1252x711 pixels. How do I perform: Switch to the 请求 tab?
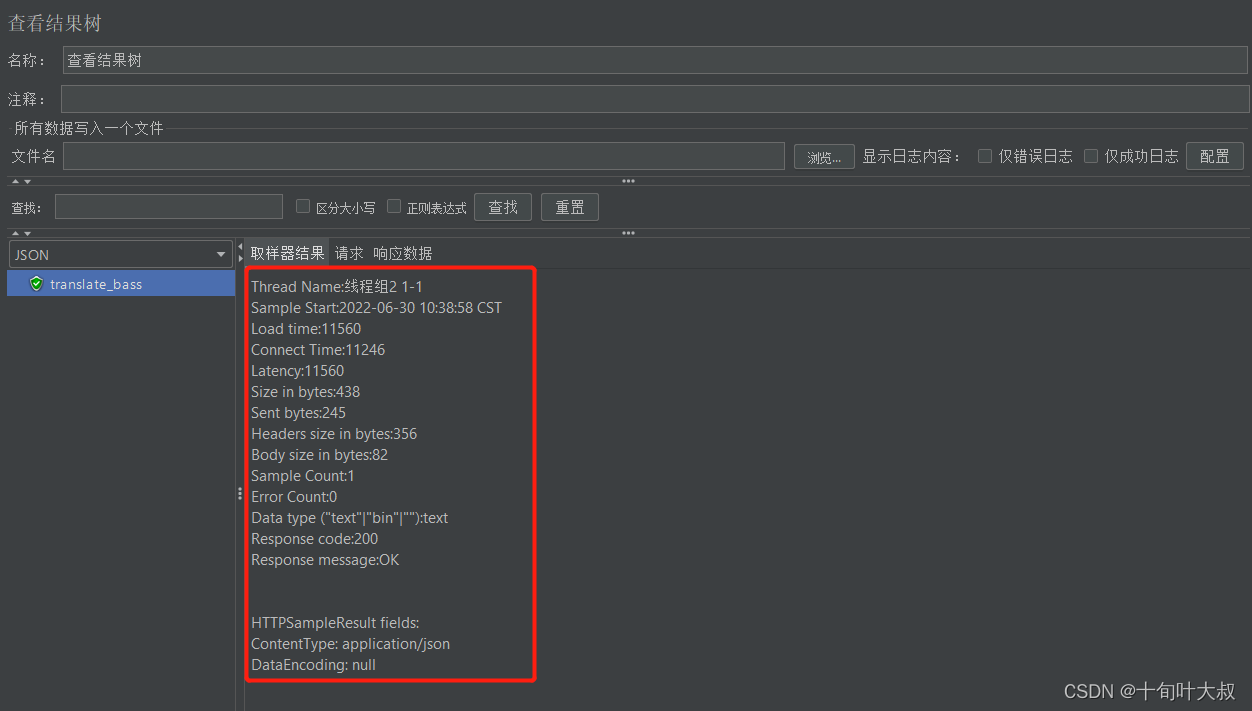click(x=349, y=253)
